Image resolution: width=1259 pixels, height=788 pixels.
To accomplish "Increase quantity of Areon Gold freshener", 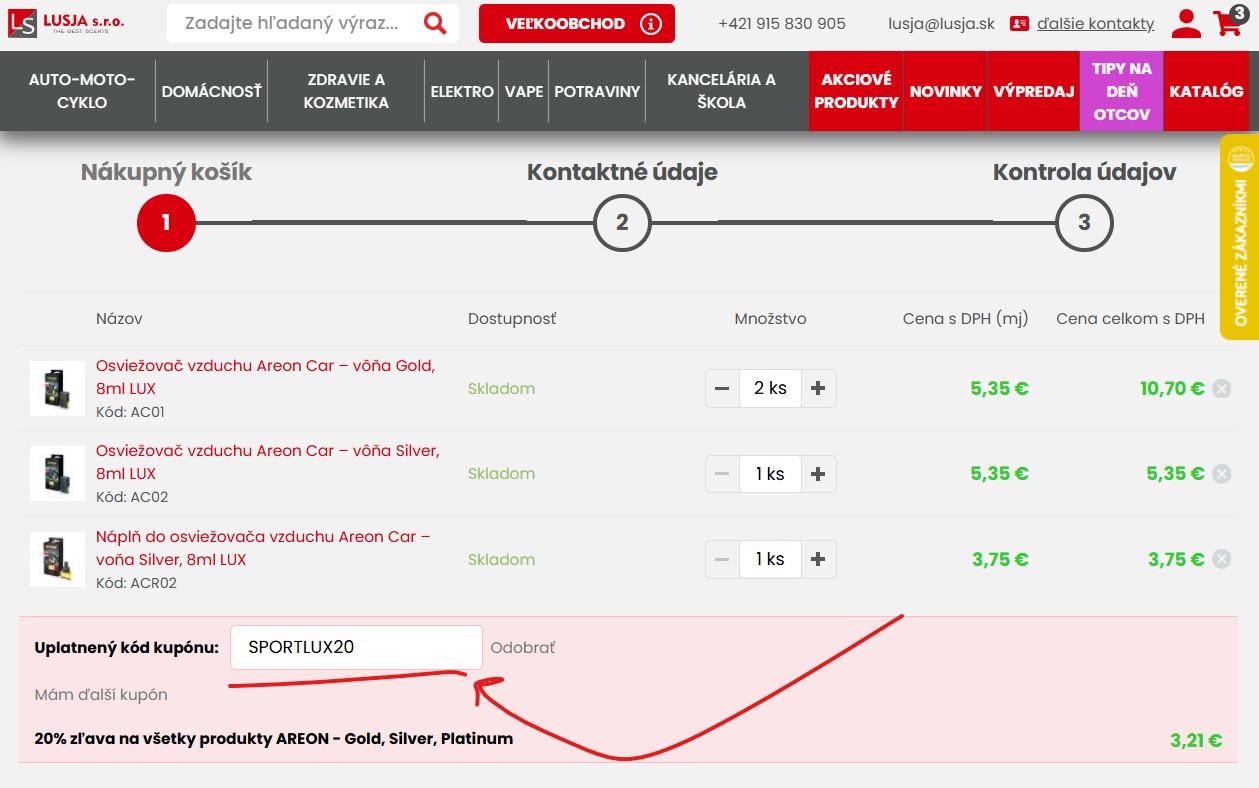I will coord(818,389).
